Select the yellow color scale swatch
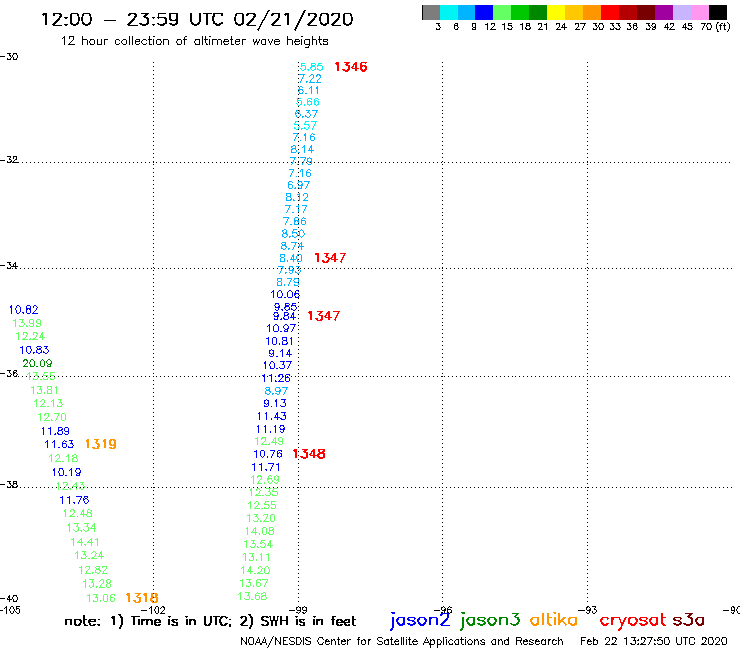 (x=556, y=12)
